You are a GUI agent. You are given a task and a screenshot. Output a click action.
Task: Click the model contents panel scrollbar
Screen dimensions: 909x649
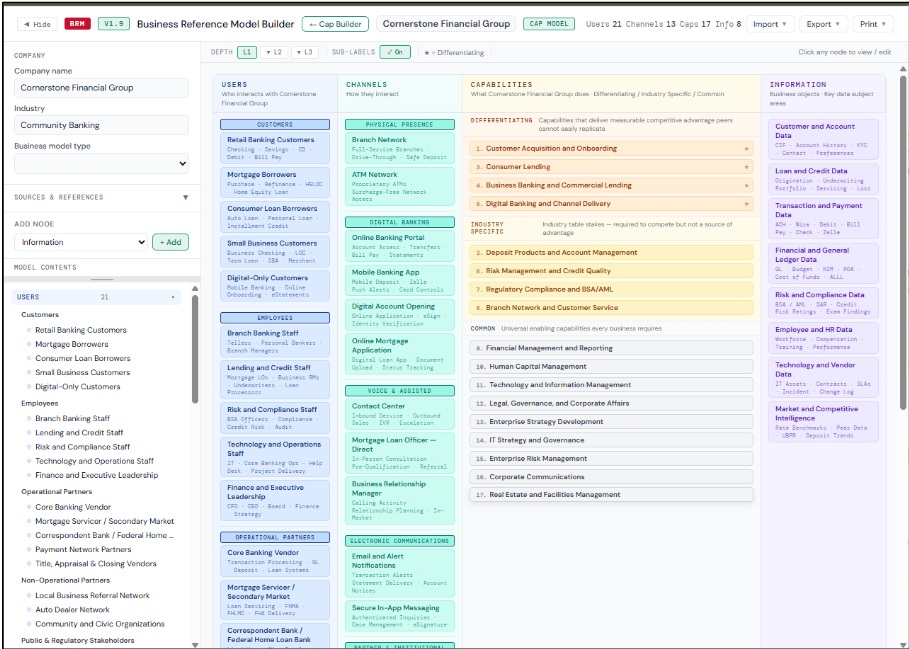195,349
